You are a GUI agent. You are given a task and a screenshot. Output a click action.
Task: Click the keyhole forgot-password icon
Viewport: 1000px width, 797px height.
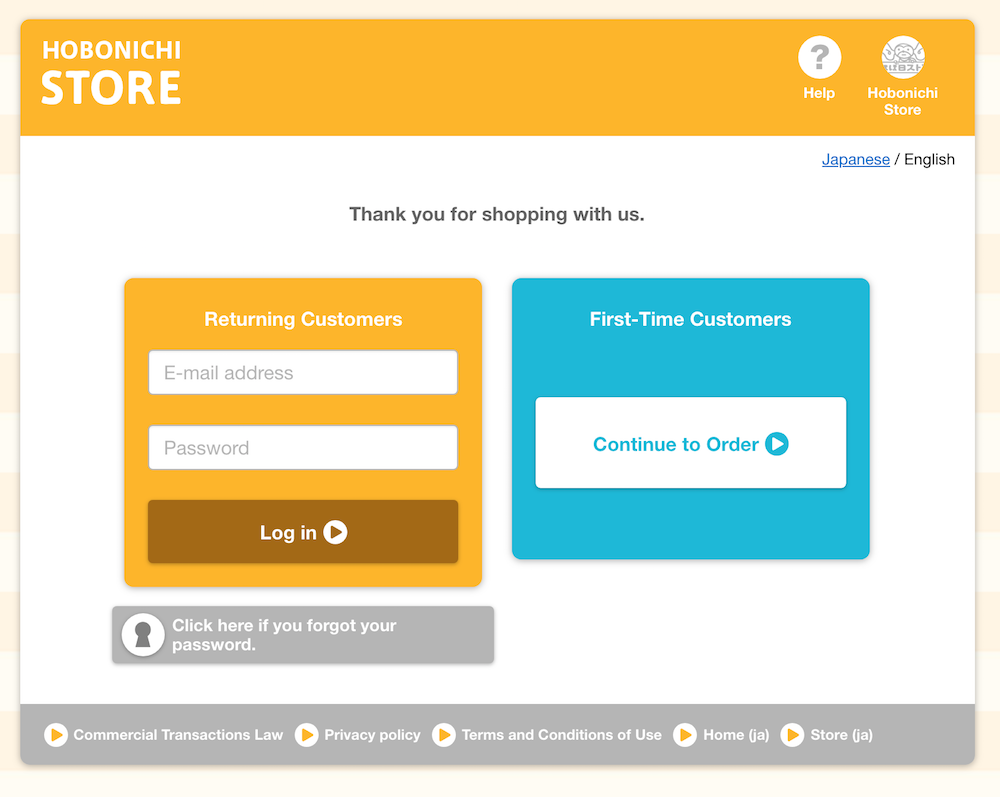(143, 634)
